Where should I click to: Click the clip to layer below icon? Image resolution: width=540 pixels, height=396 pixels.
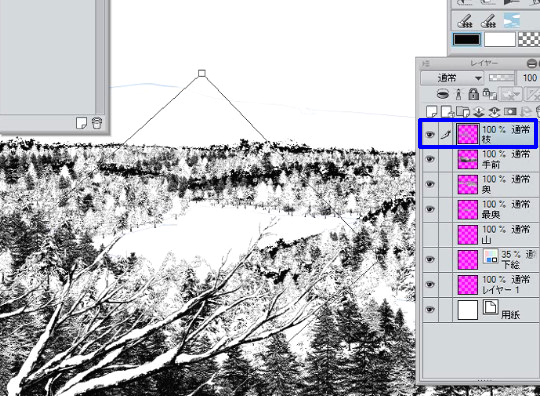(x=443, y=94)
